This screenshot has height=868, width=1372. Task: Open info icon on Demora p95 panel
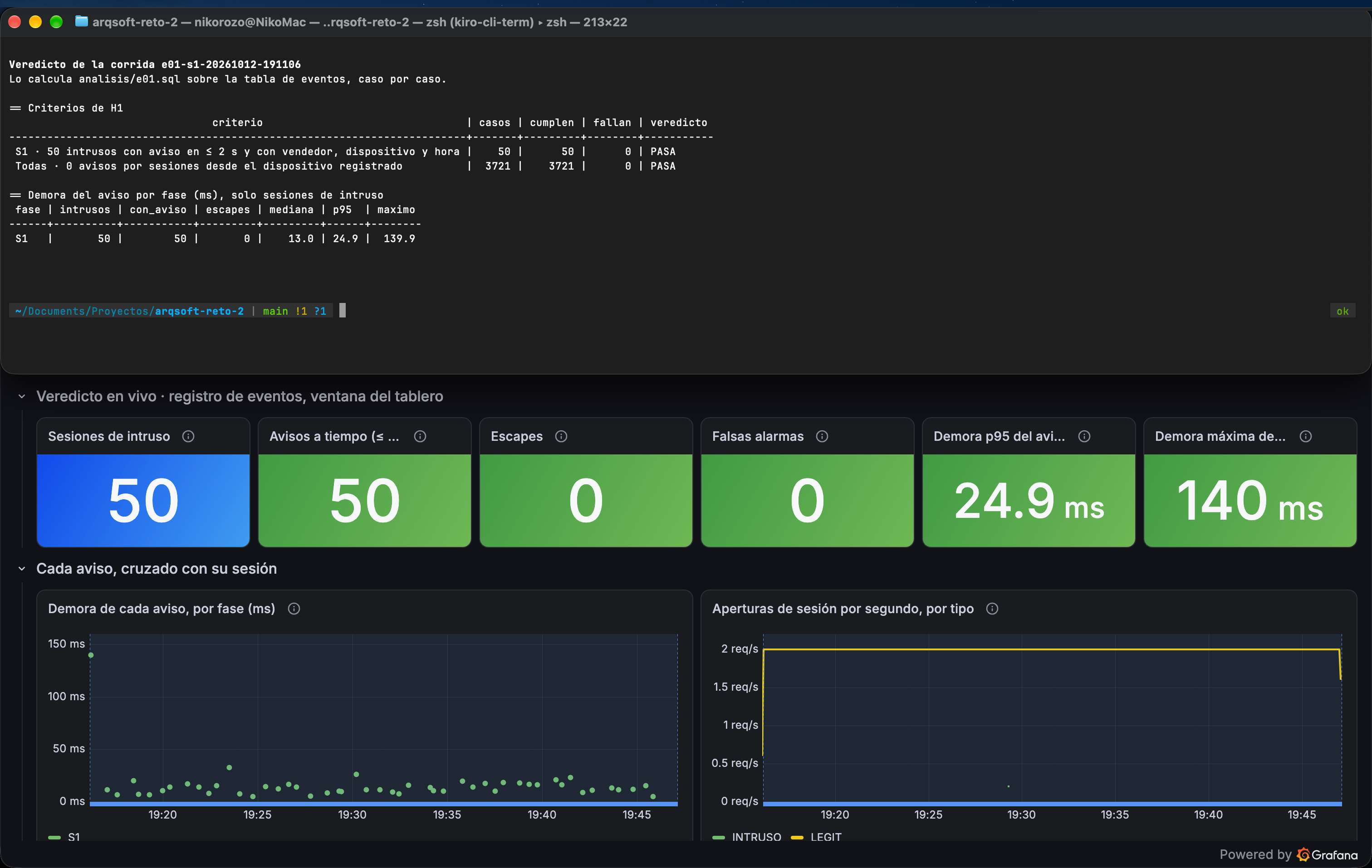click(x=1084, y=436)
